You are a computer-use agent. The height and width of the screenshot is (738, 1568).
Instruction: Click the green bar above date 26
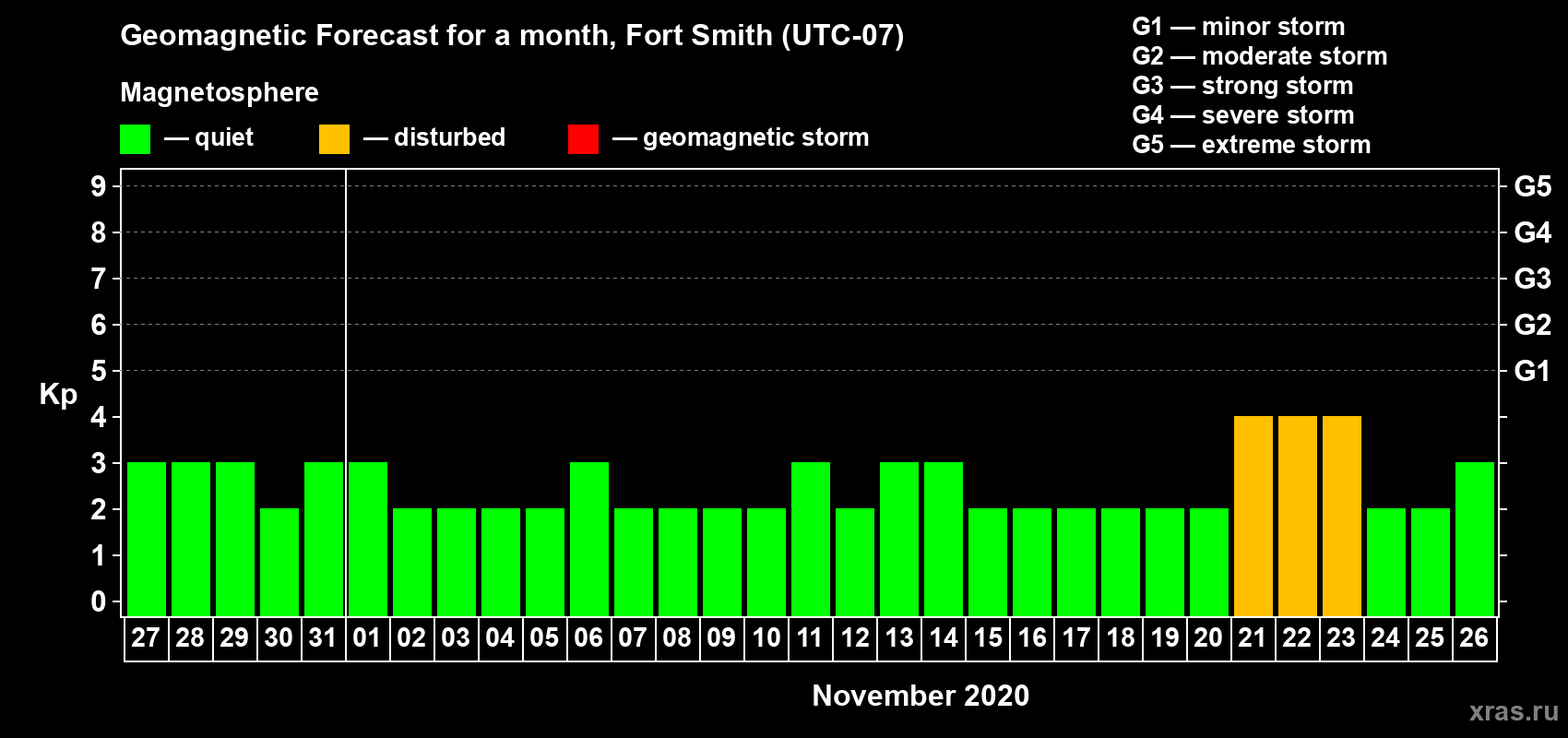pos(1474,539)
